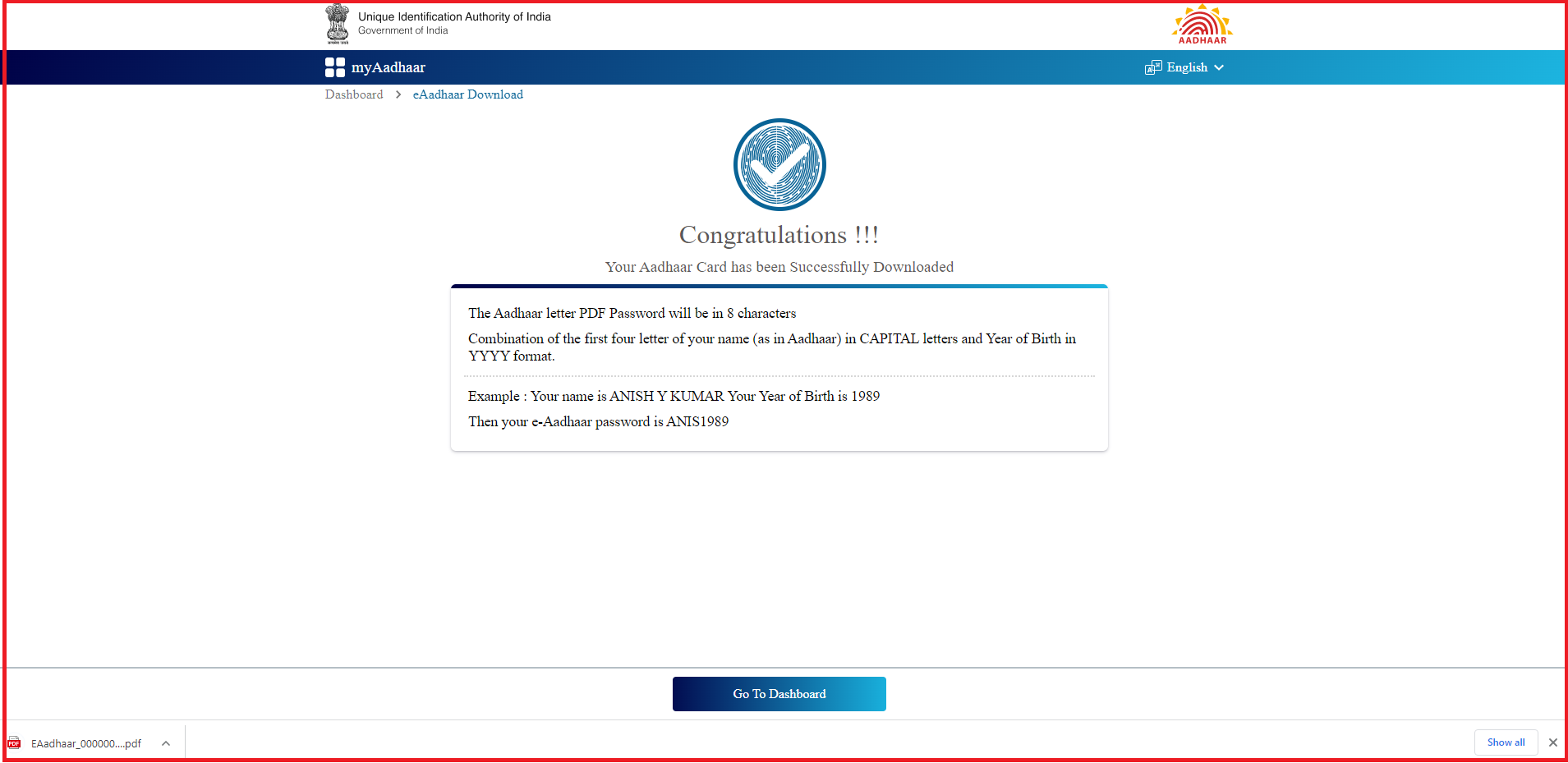The image size is (1568, 763).
Task: Expand the downloaded PDF options caret
Action: coord(166,743)
